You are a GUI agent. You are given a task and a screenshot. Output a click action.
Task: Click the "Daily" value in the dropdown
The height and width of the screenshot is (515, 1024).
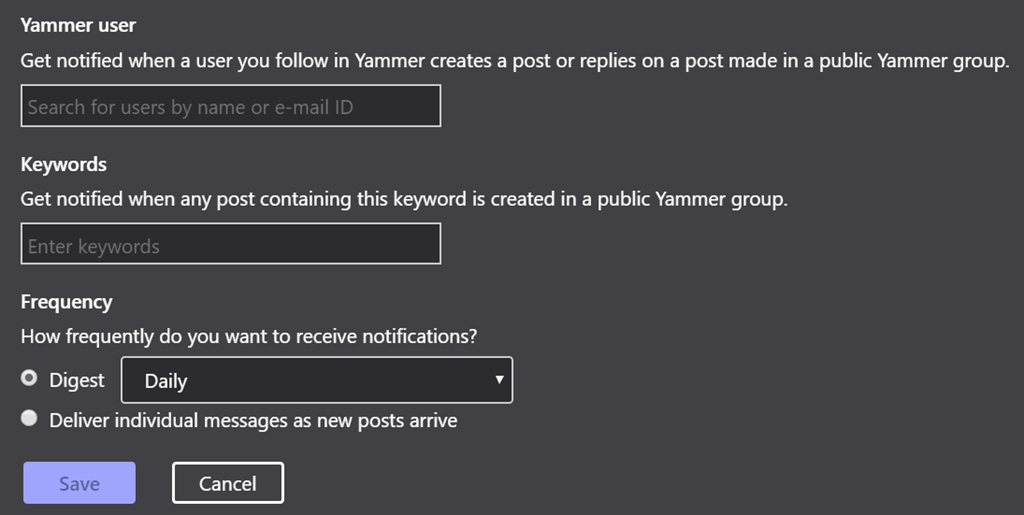click(166, 381)
